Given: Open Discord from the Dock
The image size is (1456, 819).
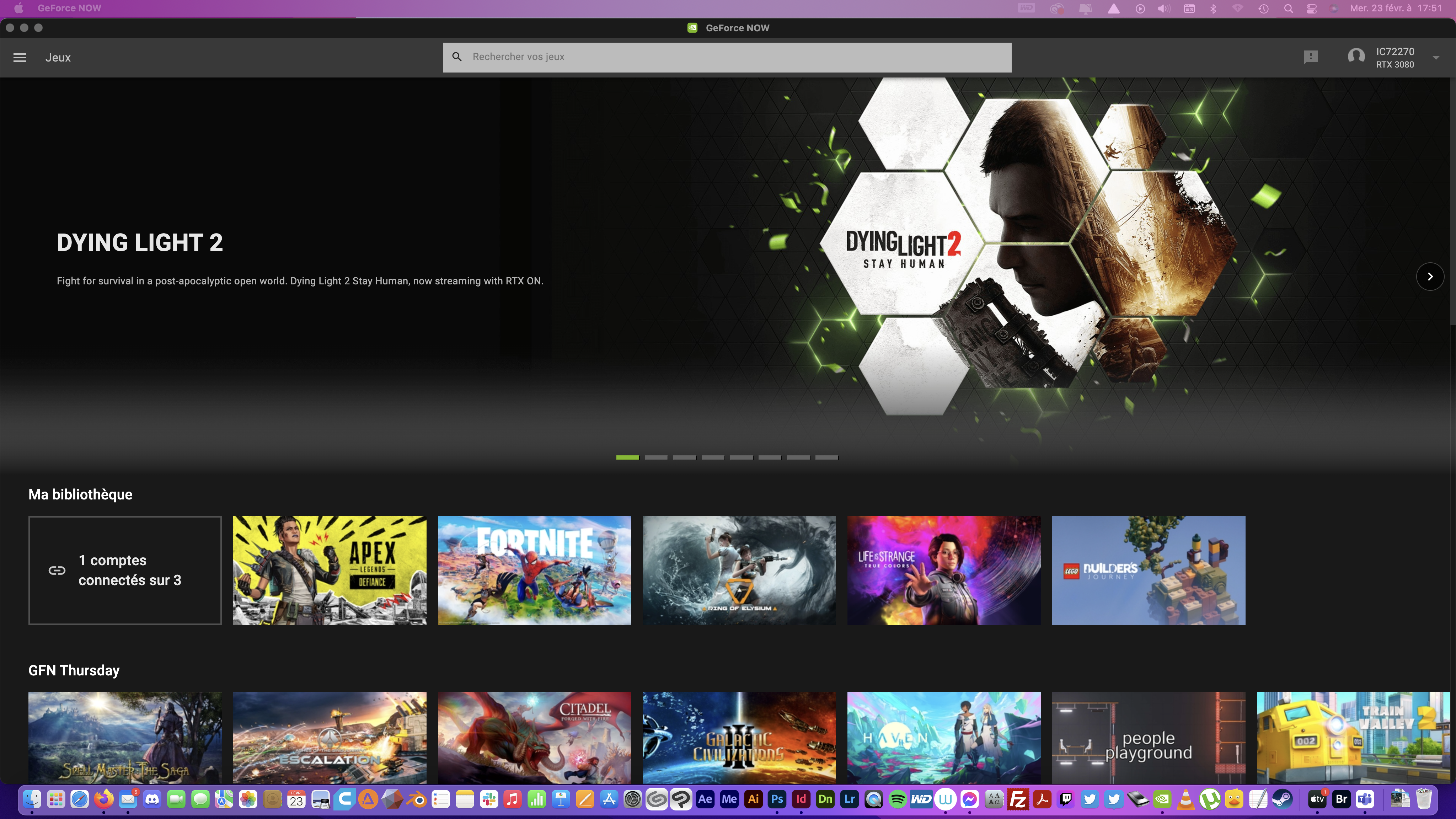Looking at the screenshot, I should (152, 799).
